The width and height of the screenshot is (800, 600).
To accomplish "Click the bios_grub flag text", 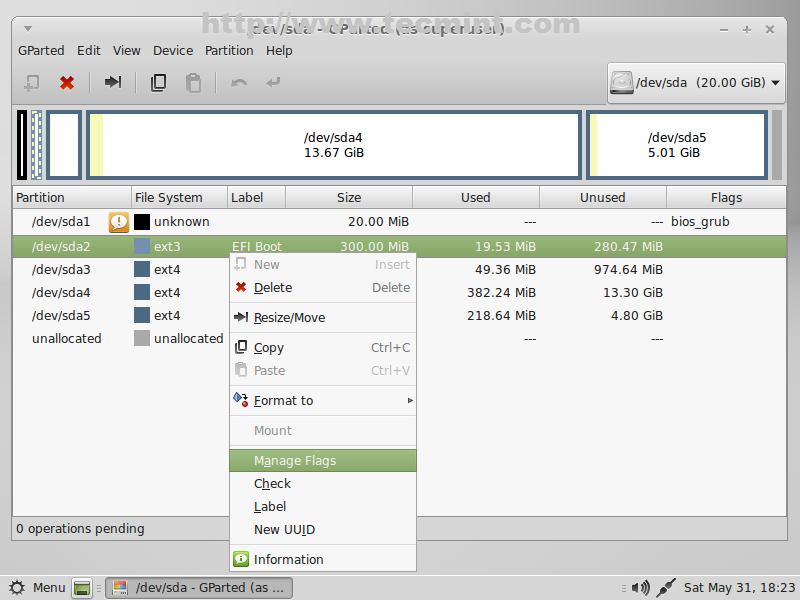I will [x=700, y=222].
